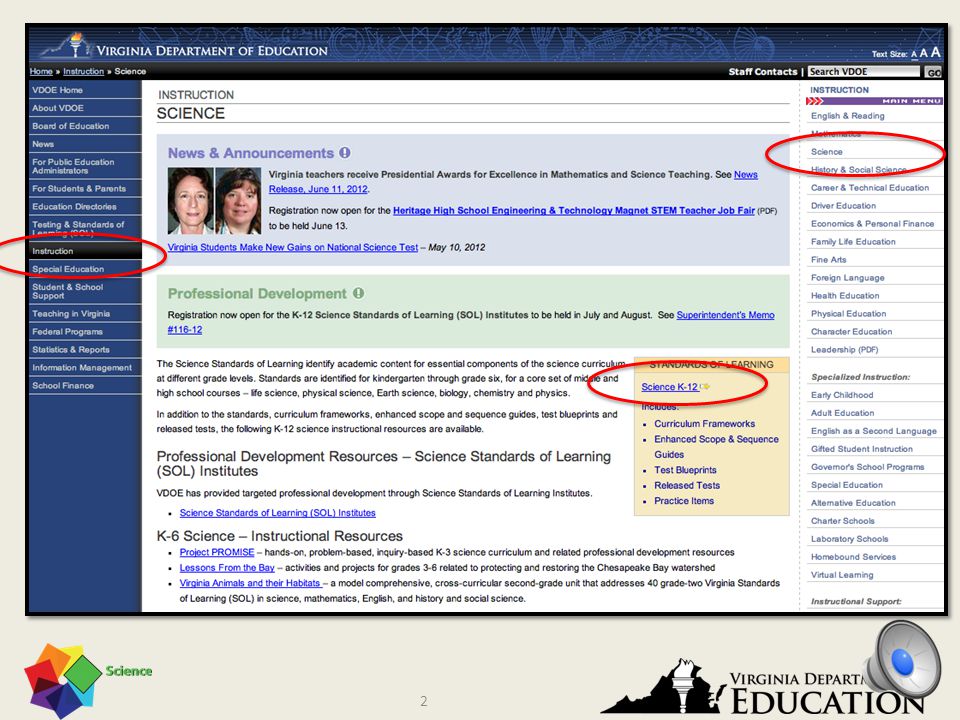Open Foreign Language link
Viewport: 960px width, 720px height.
coord(847,278)
